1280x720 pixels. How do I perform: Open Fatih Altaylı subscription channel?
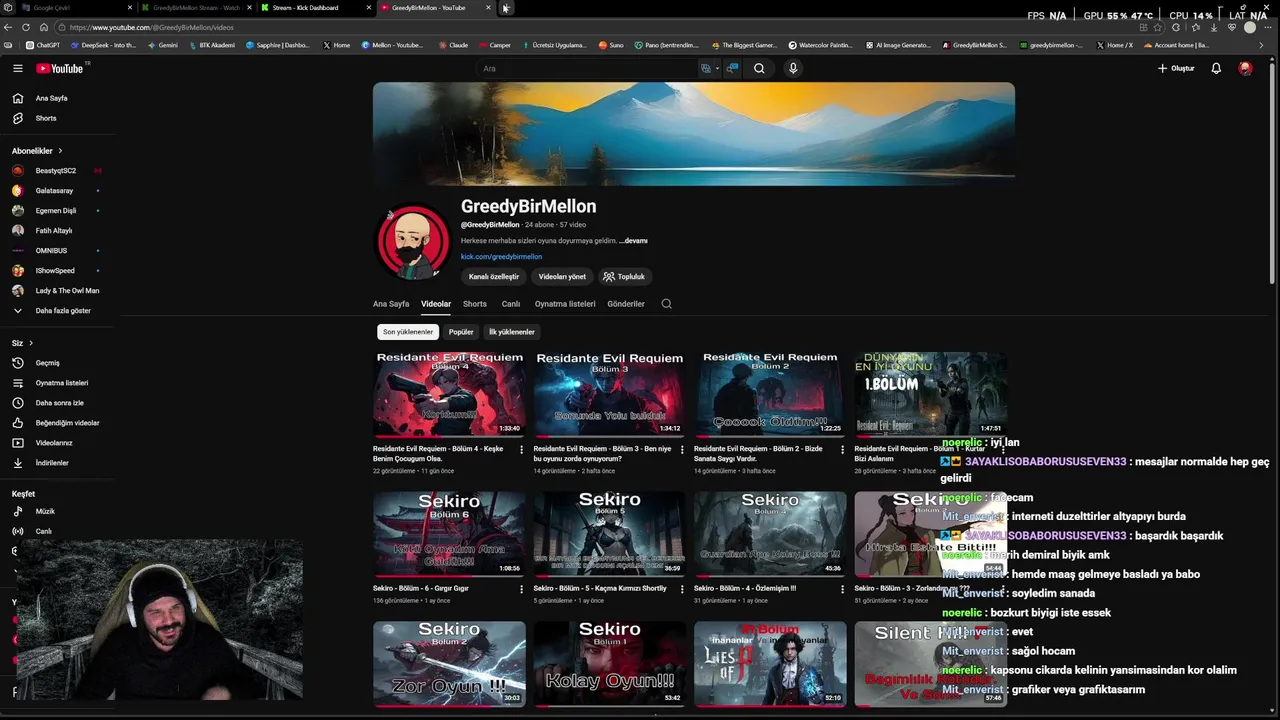(54, 231)
